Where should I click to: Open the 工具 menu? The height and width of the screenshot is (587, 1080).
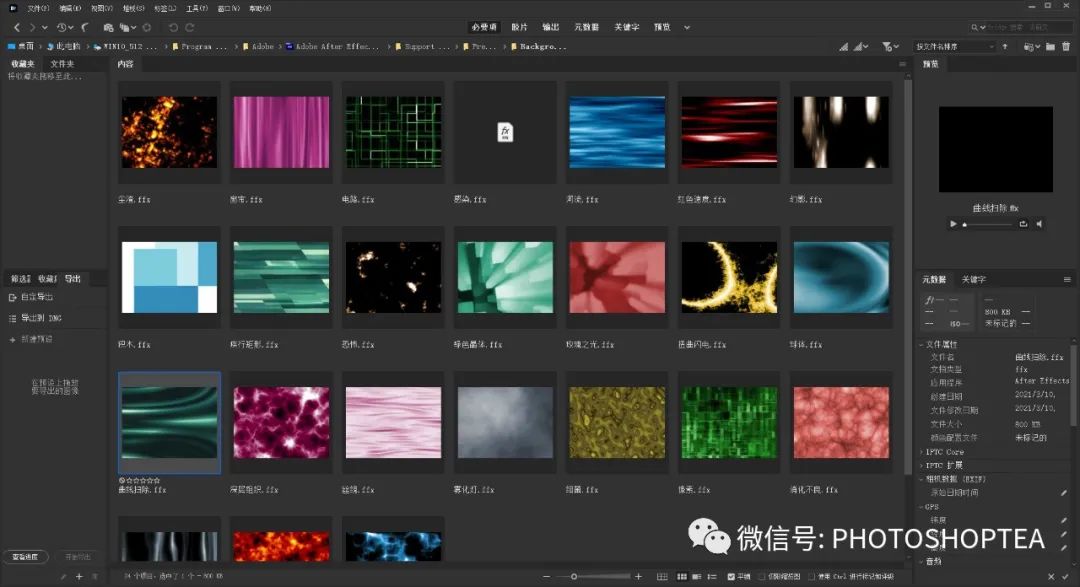pos(196,8)
